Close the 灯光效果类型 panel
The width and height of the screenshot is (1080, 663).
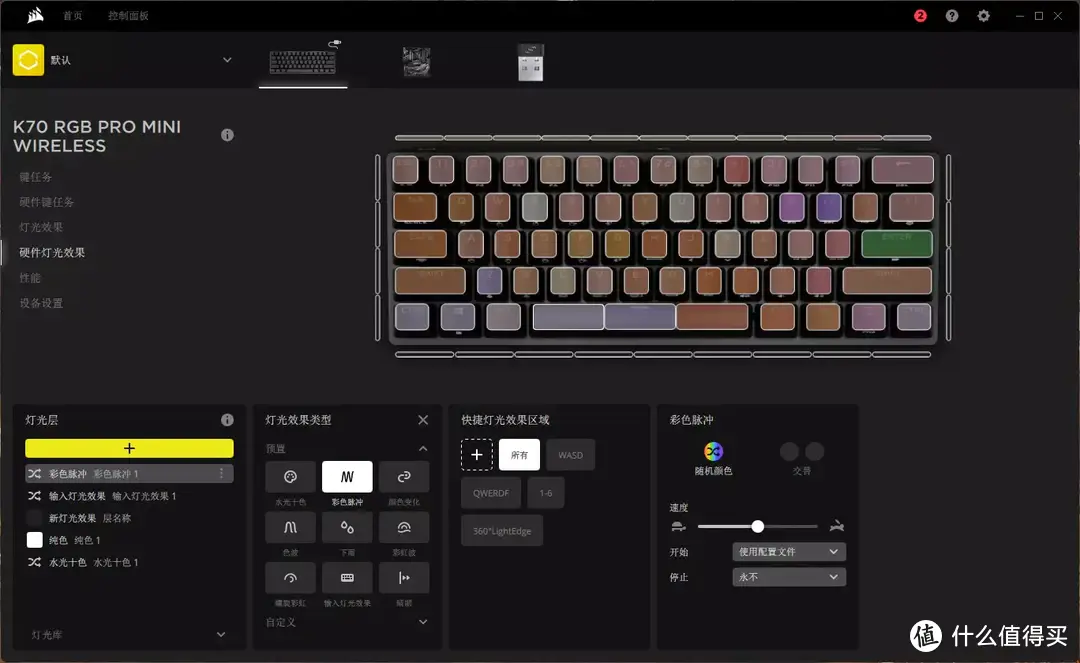point(423,420)
